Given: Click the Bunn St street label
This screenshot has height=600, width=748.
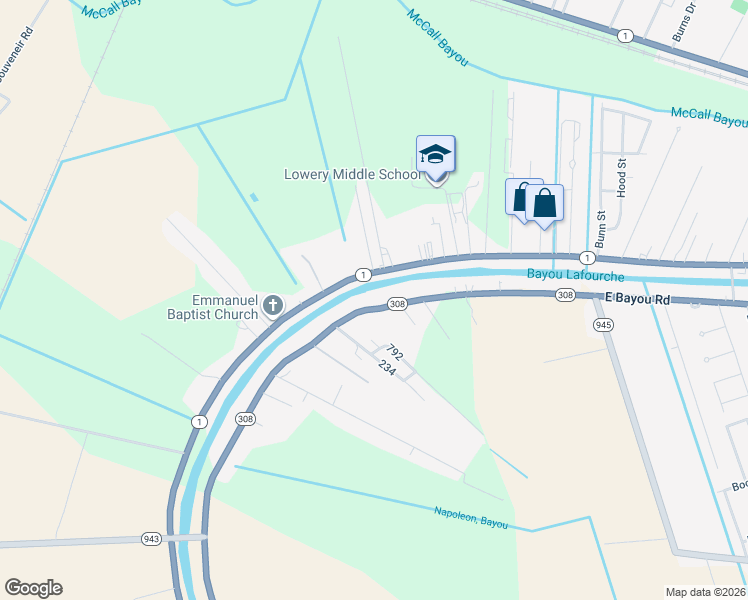Looking at the screenshot, I should [601, 229].
